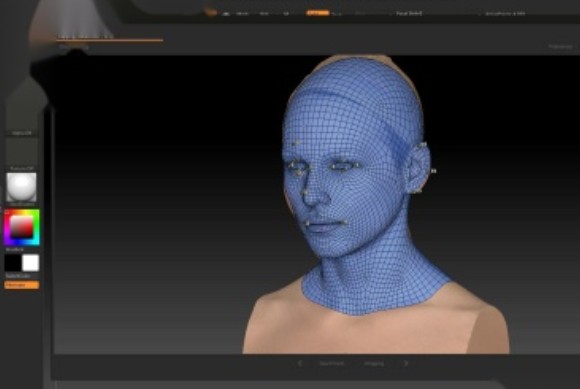Open the white material sphere preview
Screen dimensions: 580x389
(21, 187)
